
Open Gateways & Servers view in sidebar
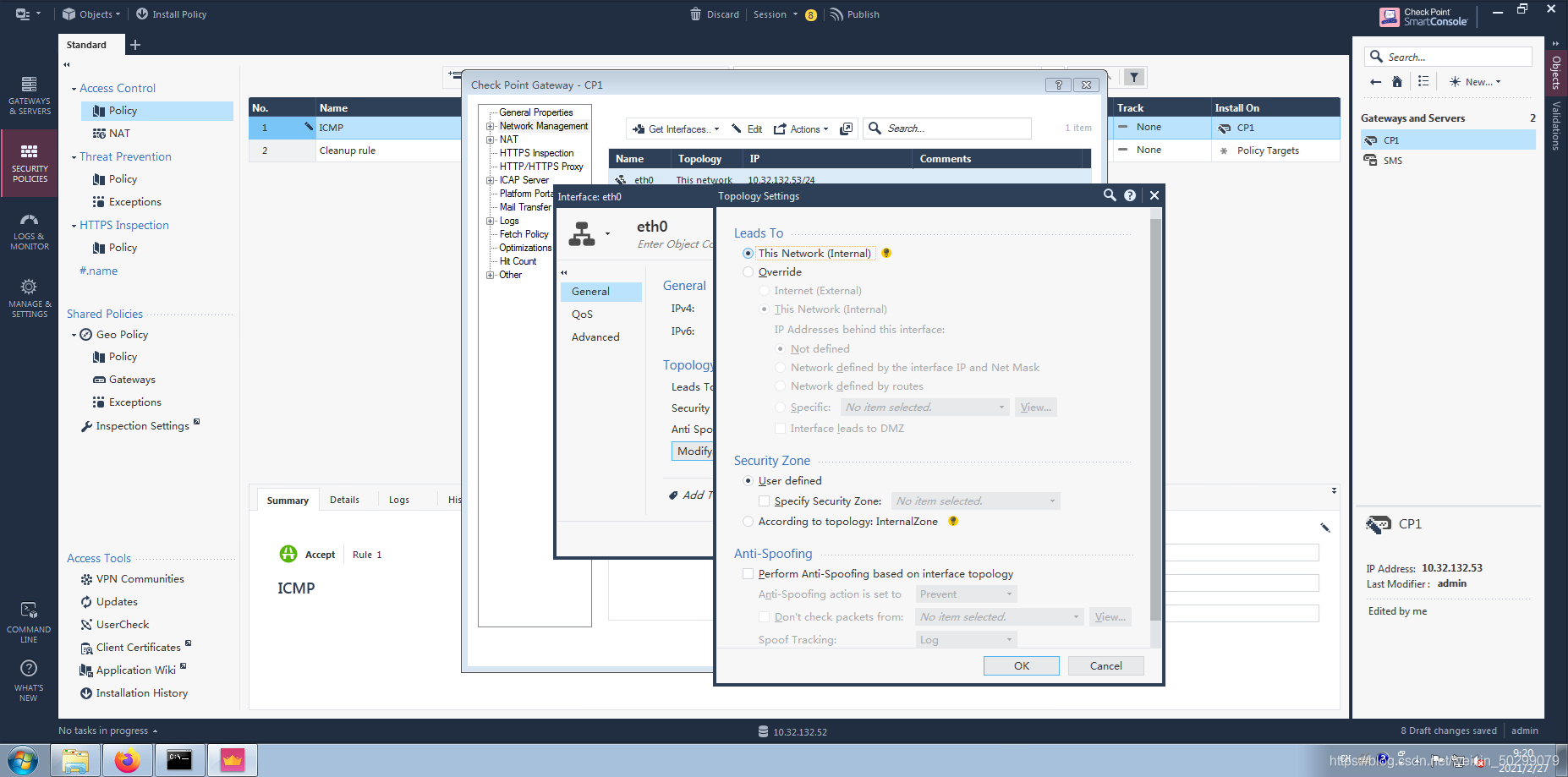tap(29, 95)
